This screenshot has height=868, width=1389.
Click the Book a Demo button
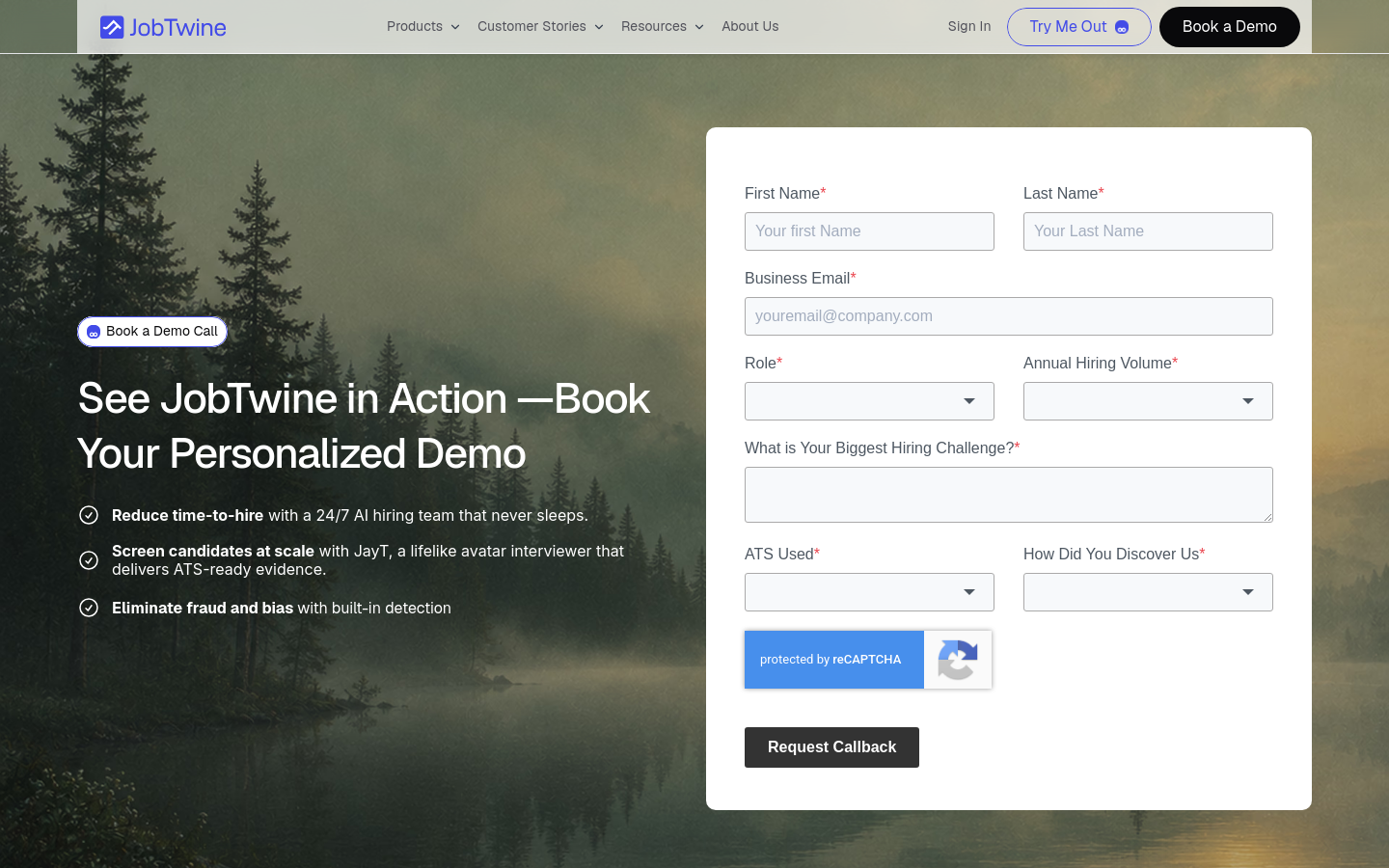tap(1229, 27)
